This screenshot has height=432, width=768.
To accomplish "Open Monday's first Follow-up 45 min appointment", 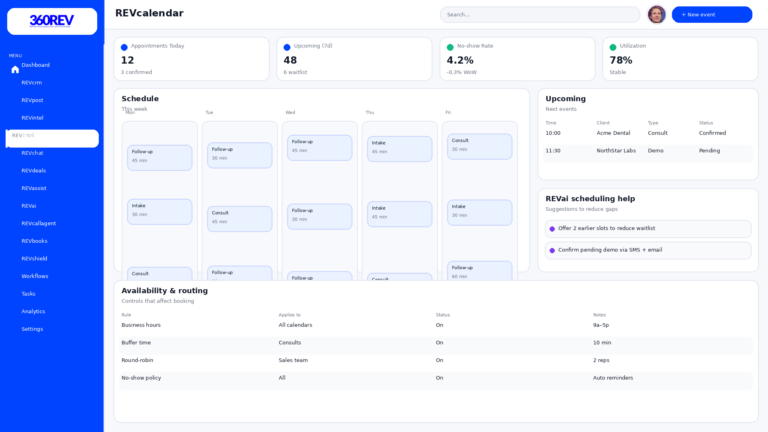I will coord(159,157).
